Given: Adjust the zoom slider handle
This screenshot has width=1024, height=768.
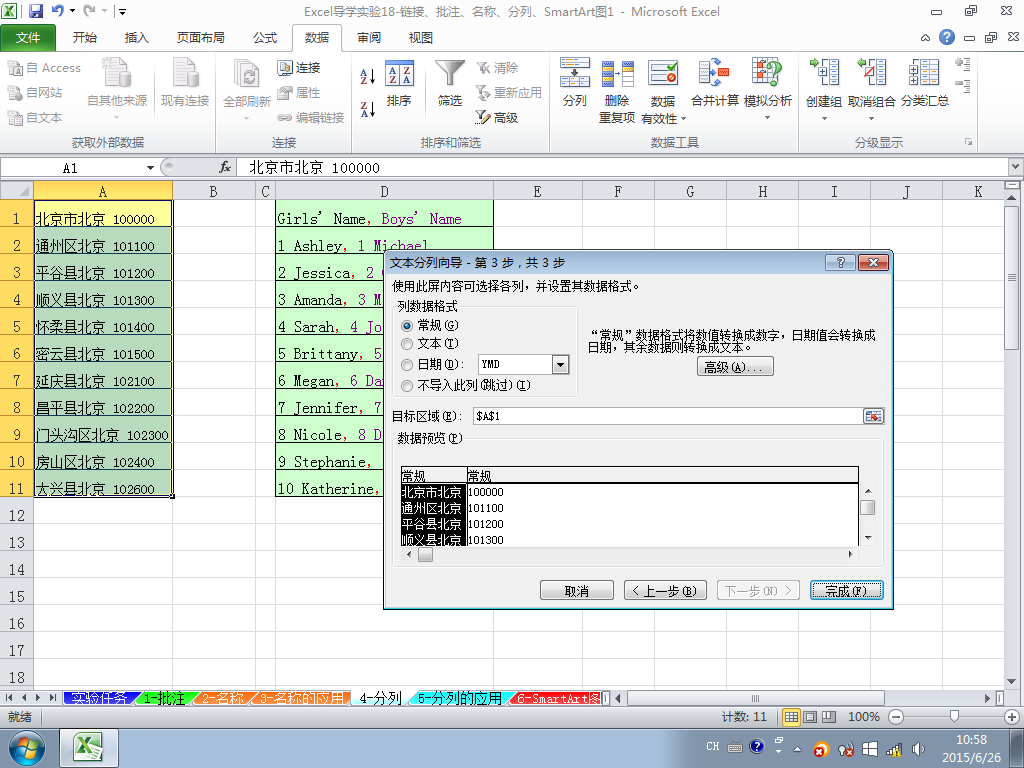Looking at the screenshot, I should (954, 717).
